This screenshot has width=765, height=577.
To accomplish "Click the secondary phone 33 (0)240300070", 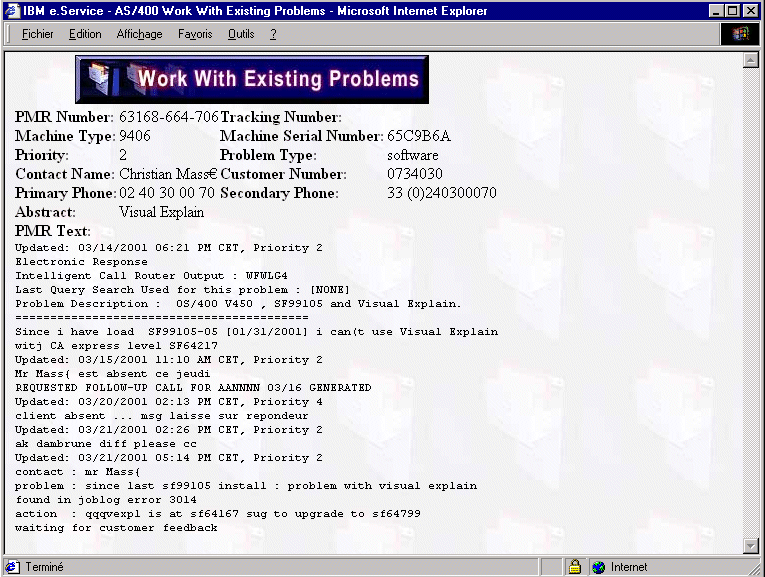I will (442, 193).
